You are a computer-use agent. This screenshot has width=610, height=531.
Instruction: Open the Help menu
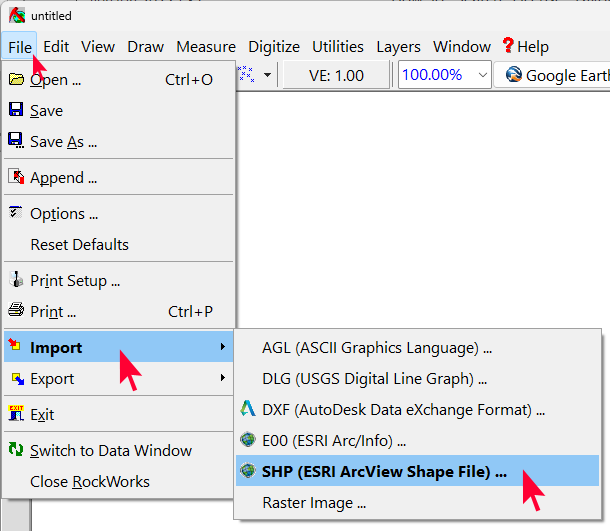point(525,46)
